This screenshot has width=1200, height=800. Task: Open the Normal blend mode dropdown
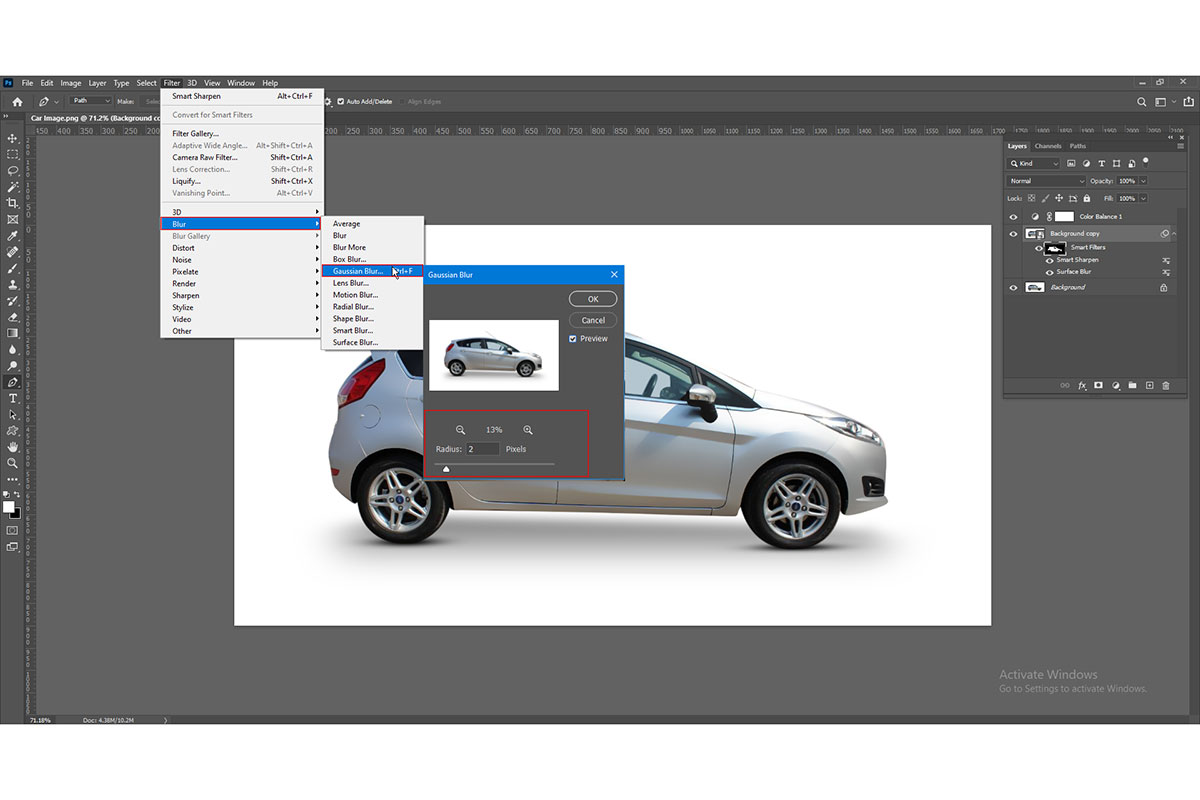(x=1045, y=181)
